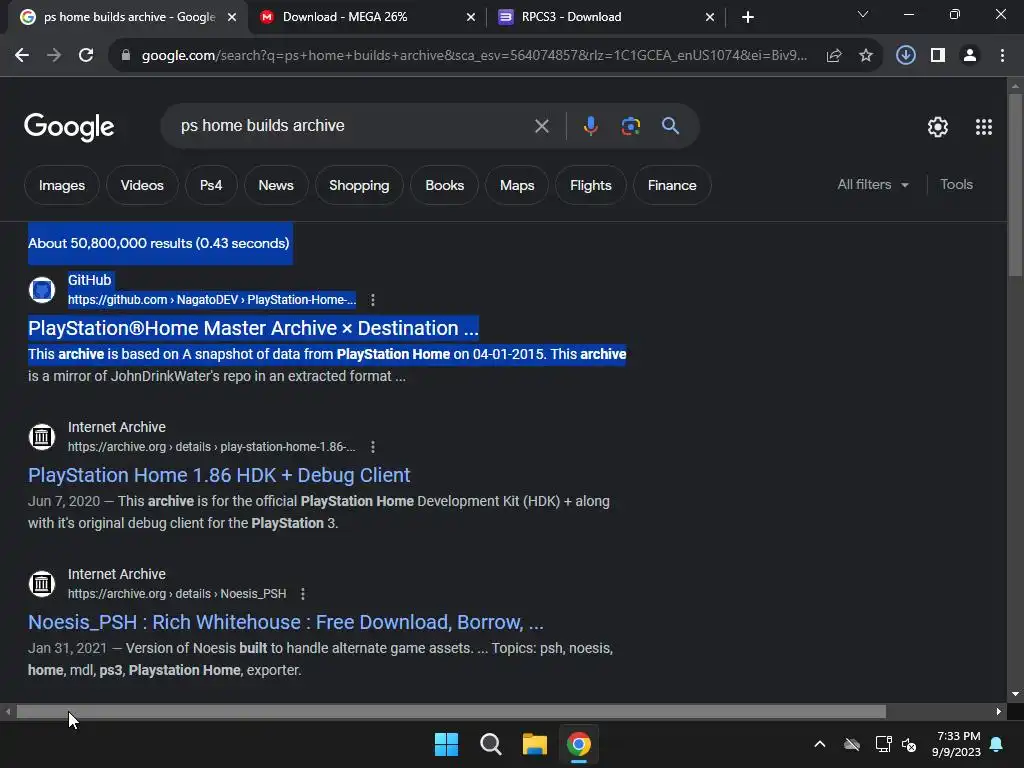Open more options for GitHub result

372,300
